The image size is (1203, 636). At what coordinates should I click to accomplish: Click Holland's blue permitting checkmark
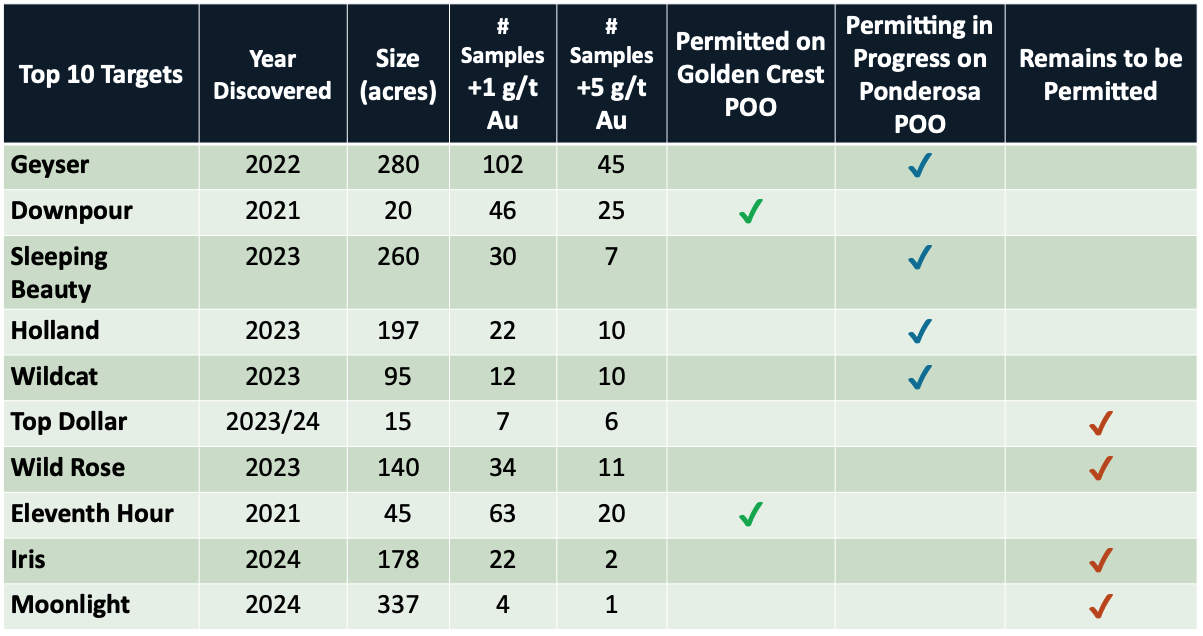click(919, 331)
